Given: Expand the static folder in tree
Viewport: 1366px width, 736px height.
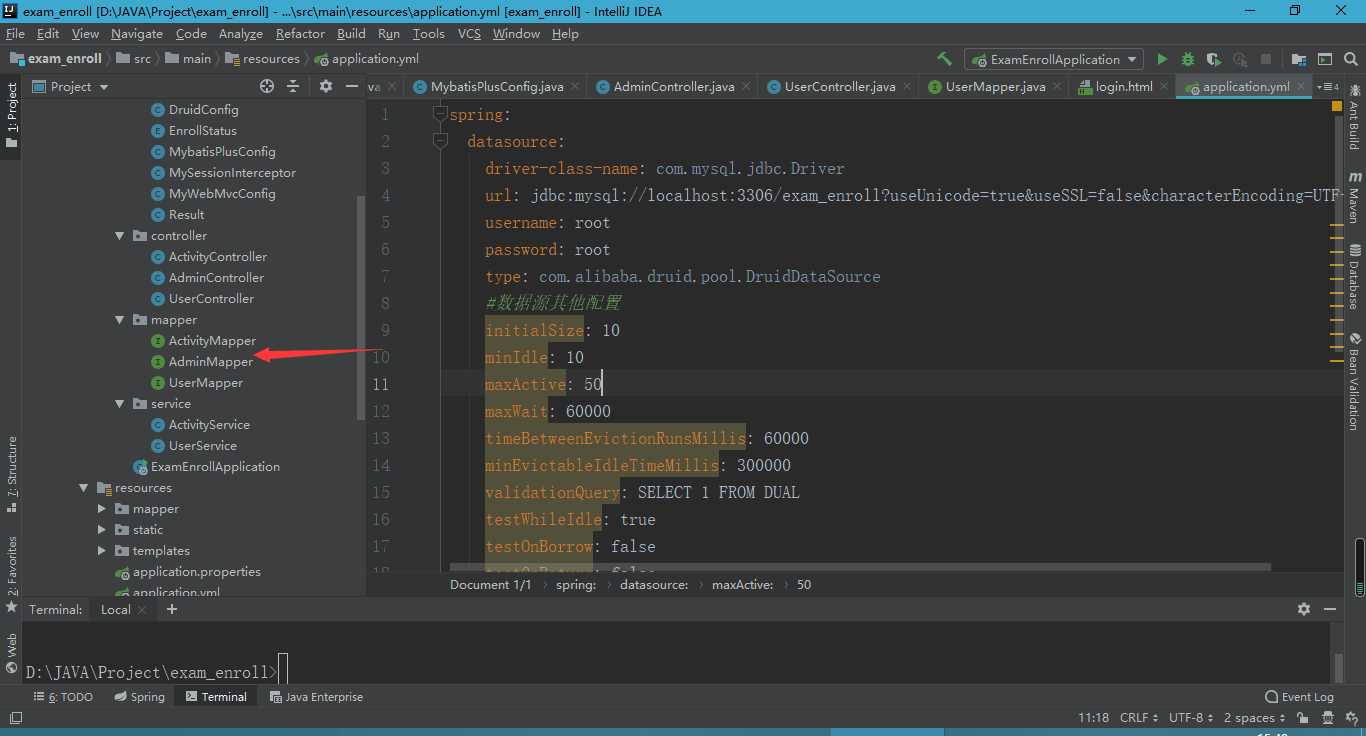Looking at the screenshot, I should (x=102, y=530).
